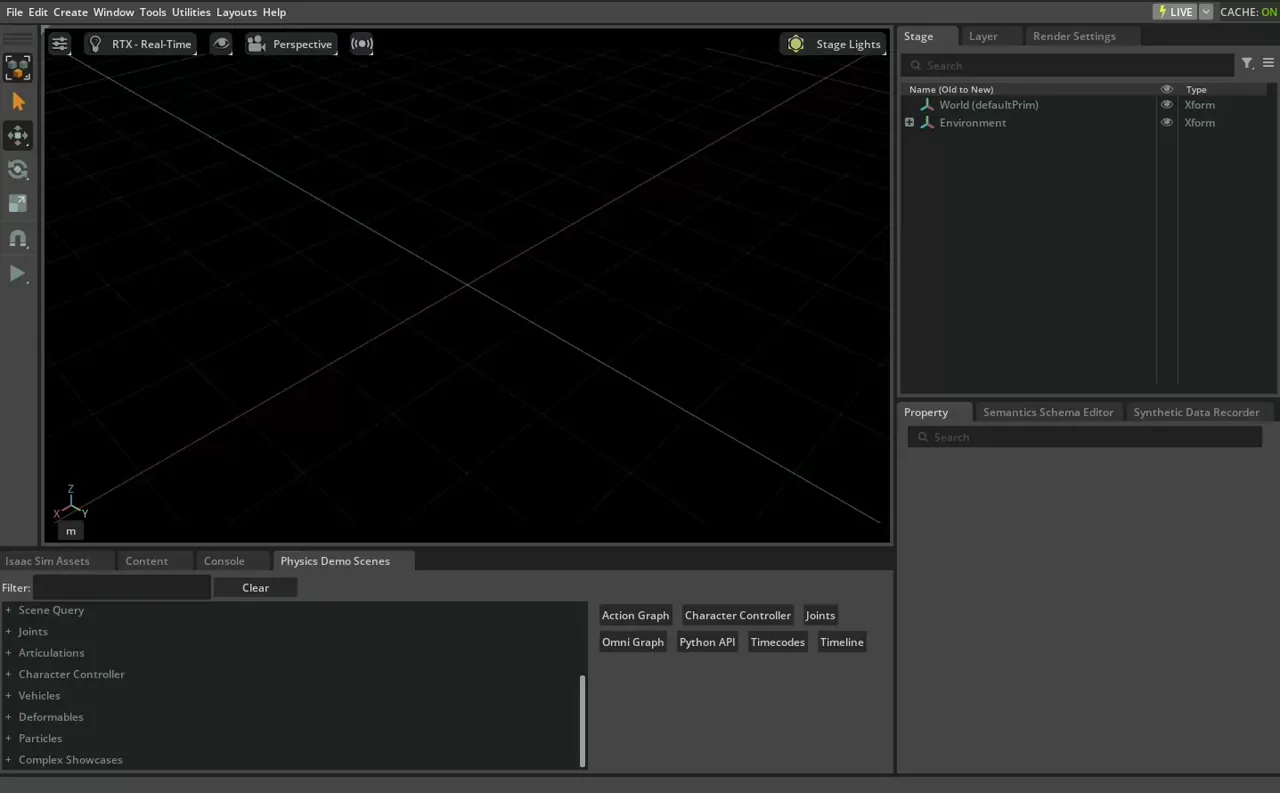The image size is (1280, 793).
Task: Pick the Select arrow tool
Action: [x=18, y=102]
